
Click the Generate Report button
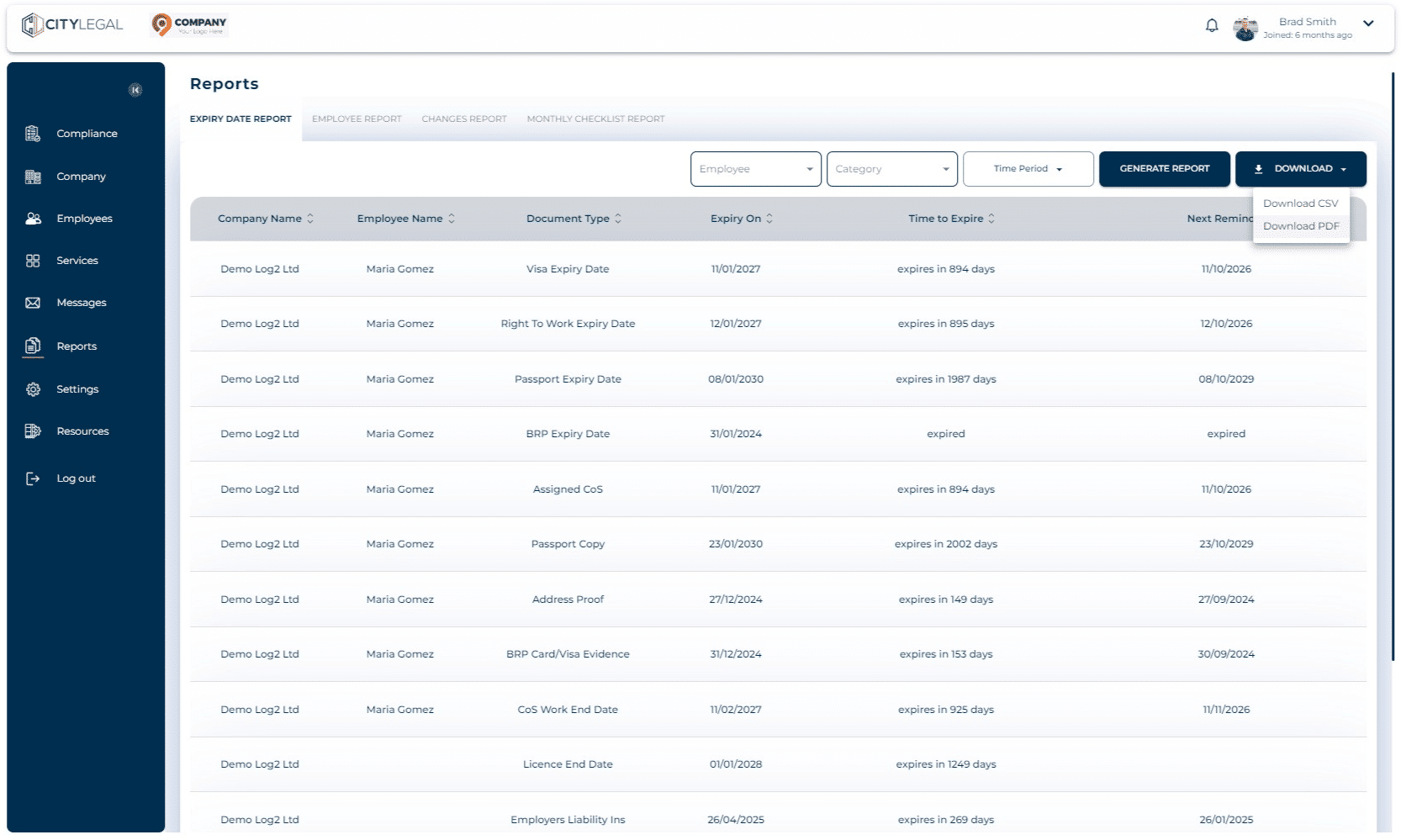[x=1165, y=169]
